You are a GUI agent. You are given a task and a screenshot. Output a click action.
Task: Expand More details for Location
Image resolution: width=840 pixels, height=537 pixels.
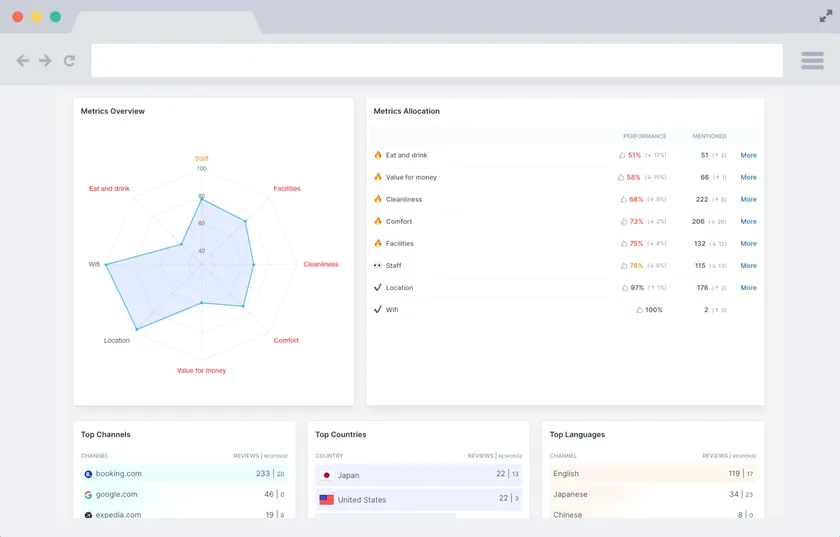[x=748, y=287]
